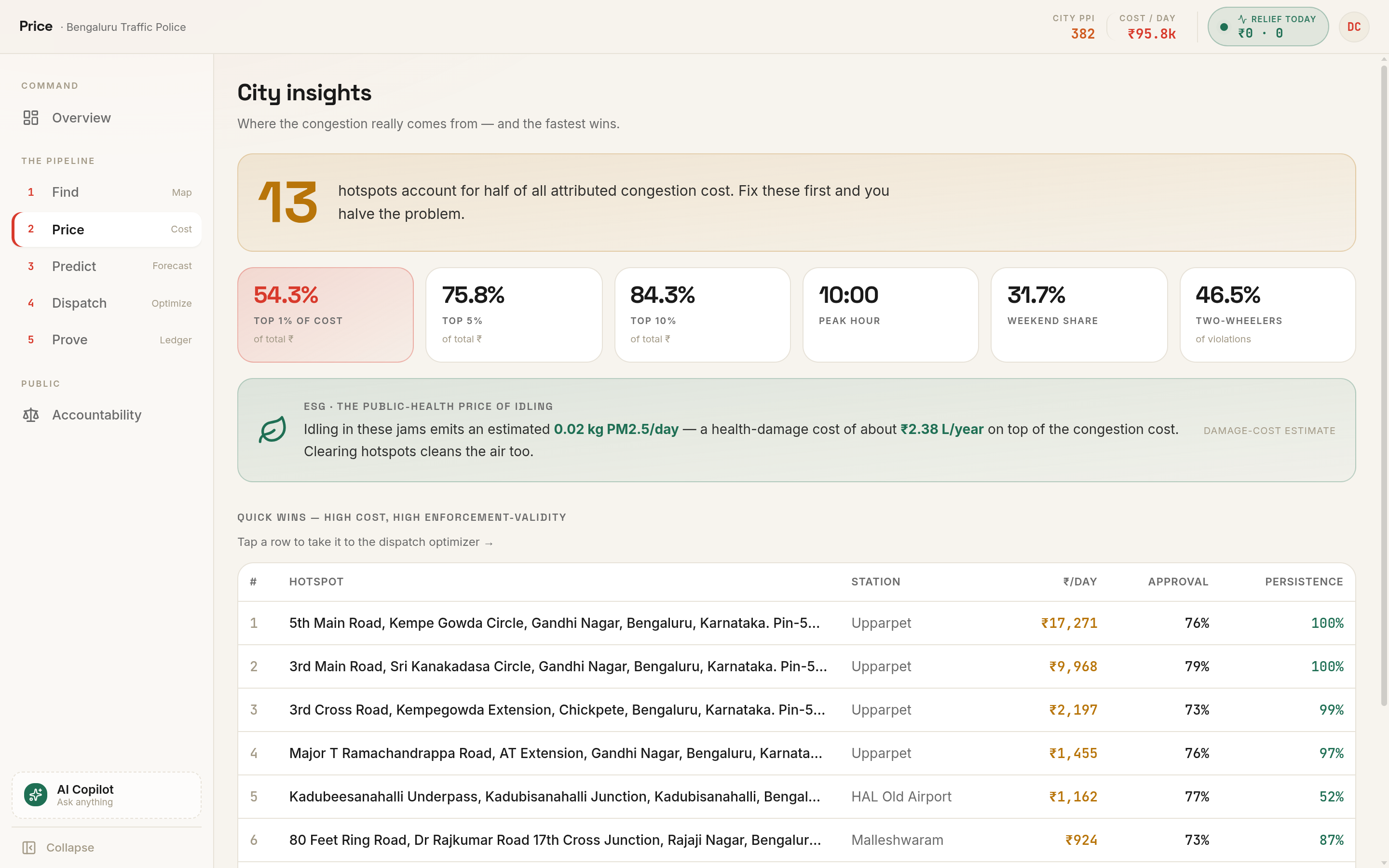Image resolution: width=1389 pixels, height=868 pixels.
Task: Click the ESG leaf icon
Action: 272,429
